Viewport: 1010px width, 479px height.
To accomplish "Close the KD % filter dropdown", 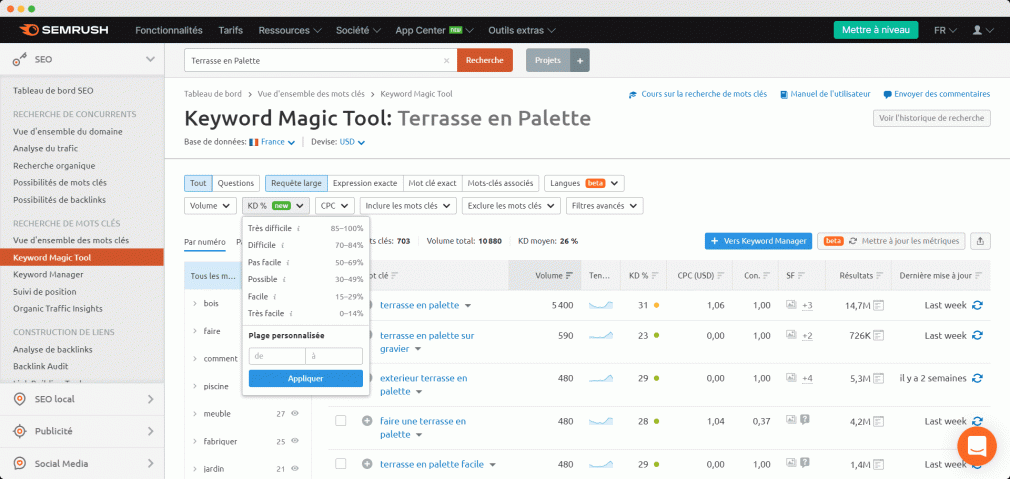I will point(276,206).
